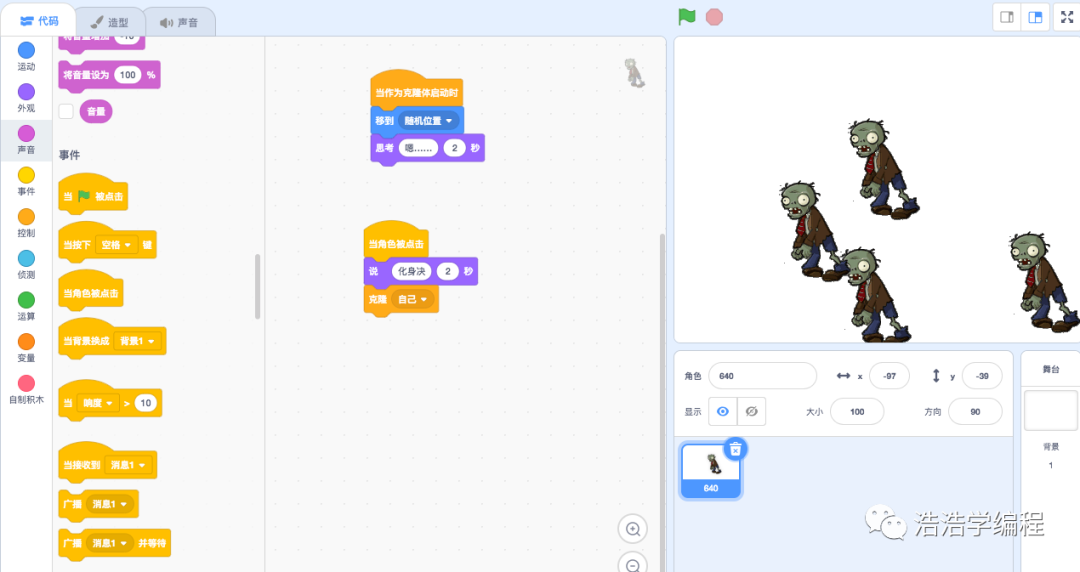Select the 运算 block category
The width and height of the screenshot is (1080, 572).
tap(26, 307)
